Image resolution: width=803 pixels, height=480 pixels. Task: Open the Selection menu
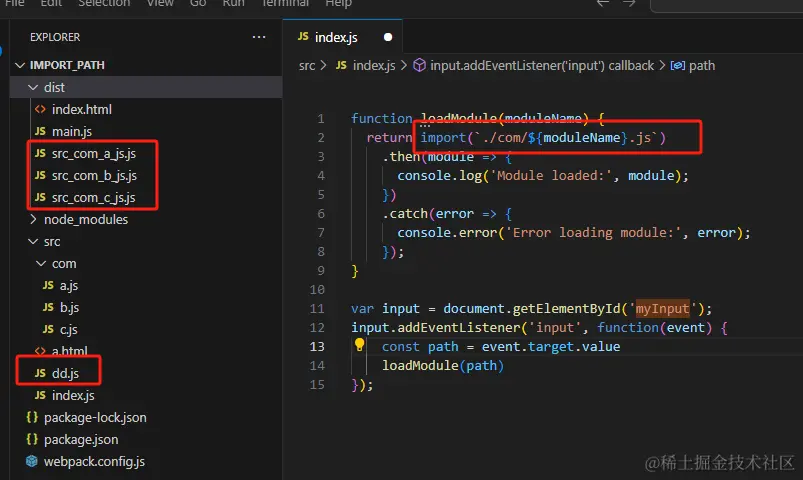click(104, 3)
